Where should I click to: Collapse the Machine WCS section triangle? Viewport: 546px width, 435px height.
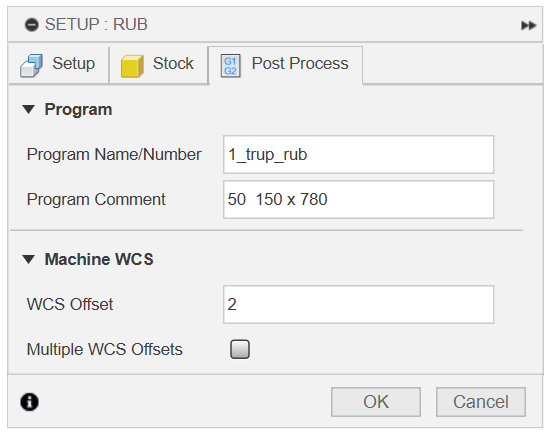29,259
